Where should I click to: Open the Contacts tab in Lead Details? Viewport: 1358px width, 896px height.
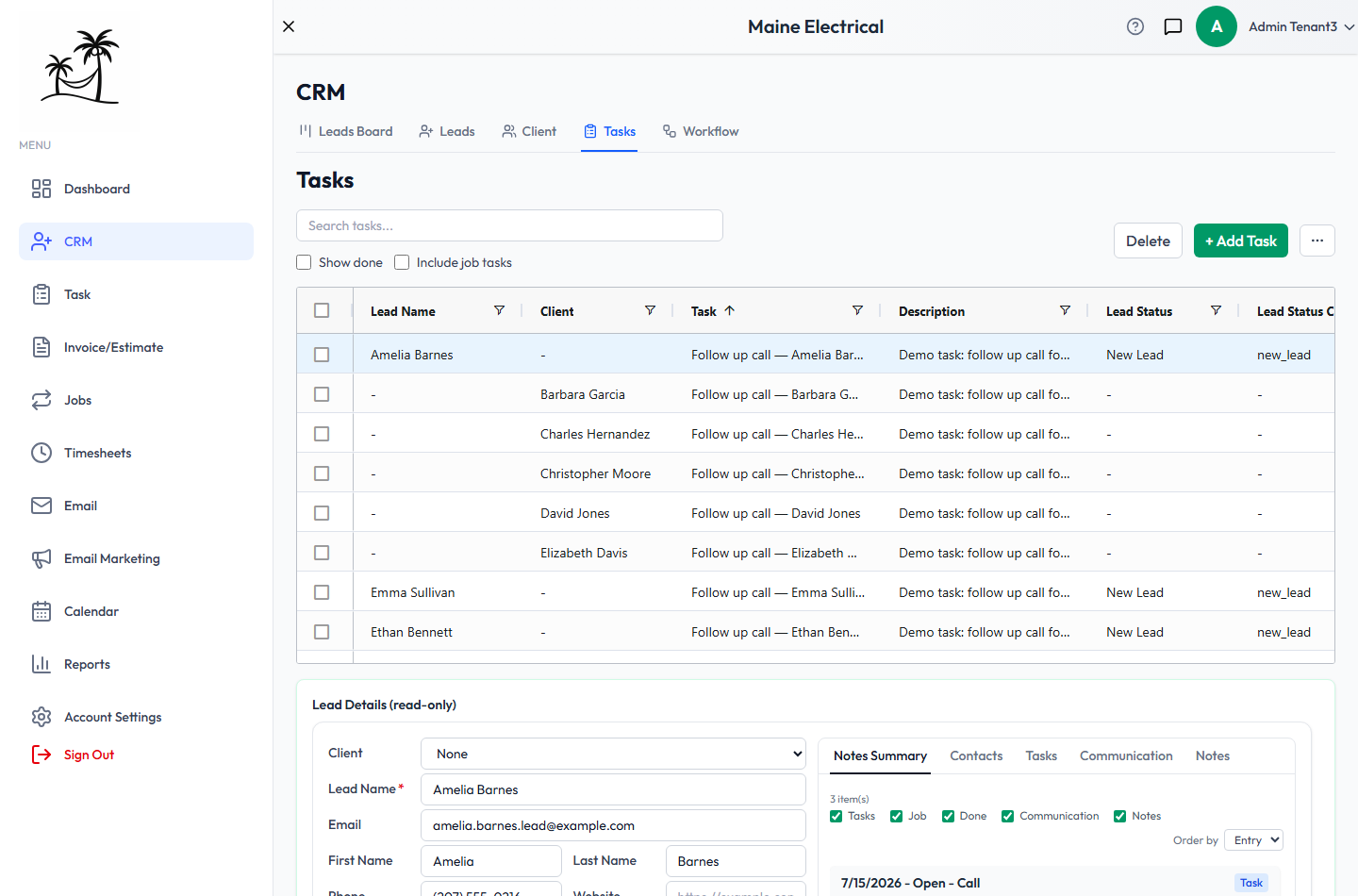pyautogui.click(x=976, y=755)
